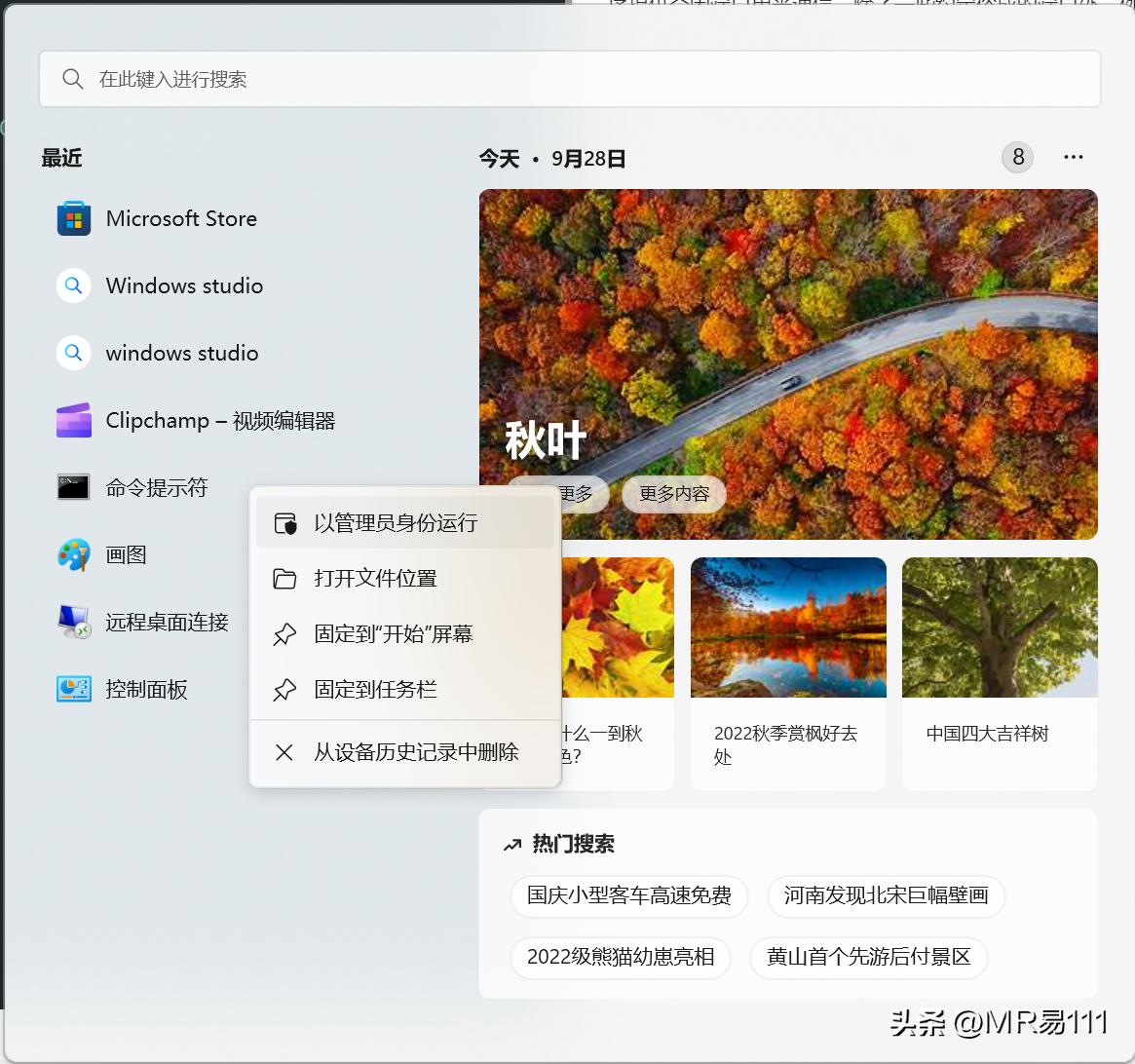1135x1064 pixels.
Task: Open the ellipsis more options menu
Action: [x=1073, y=157]
